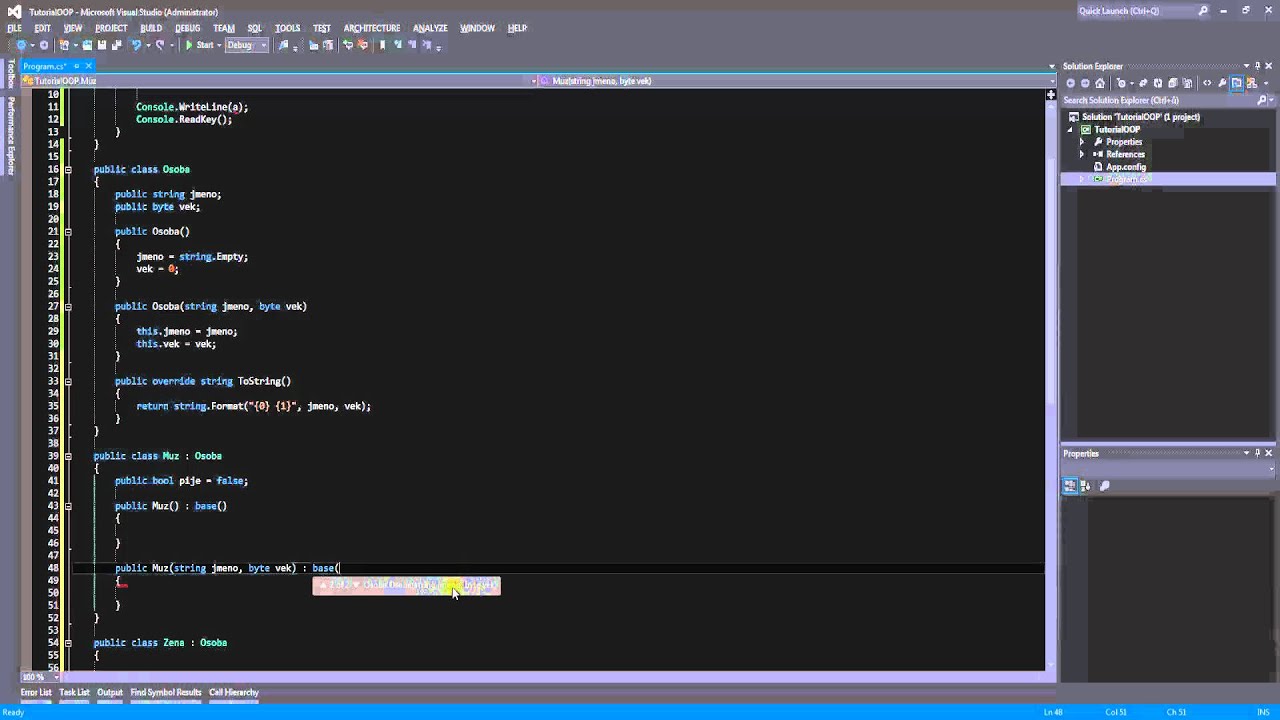Open the ARCHITECTURE menu
The image size is (1280, 720).
click(371, 28)
